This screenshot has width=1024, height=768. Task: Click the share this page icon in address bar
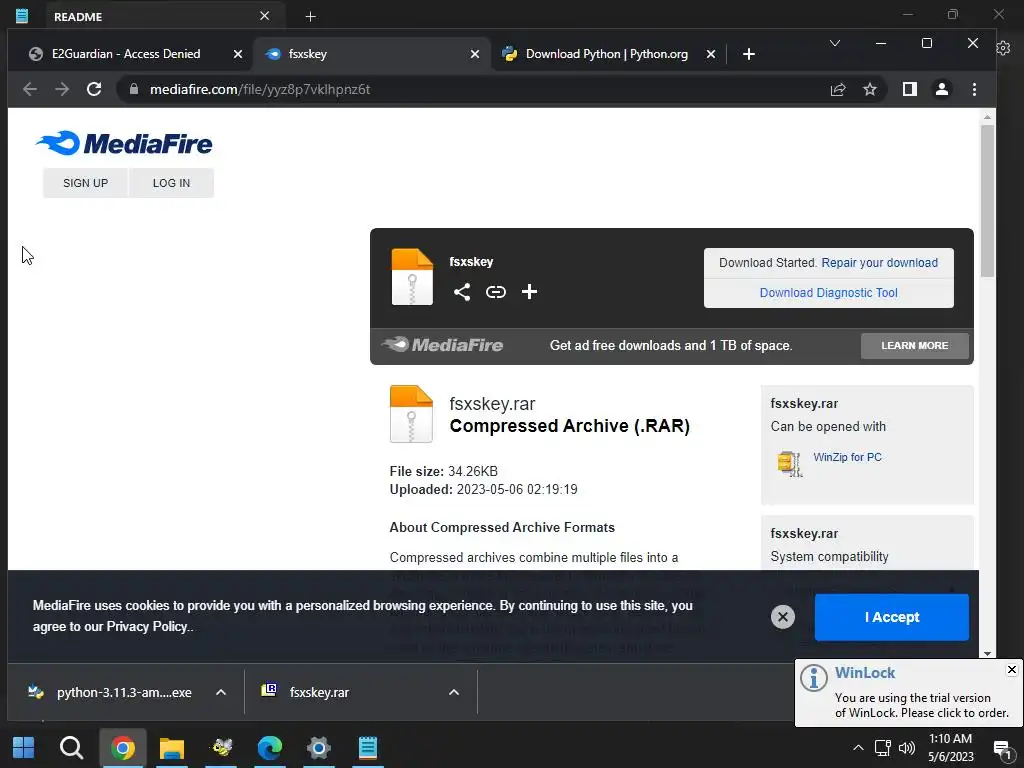(x=838, y=89)
